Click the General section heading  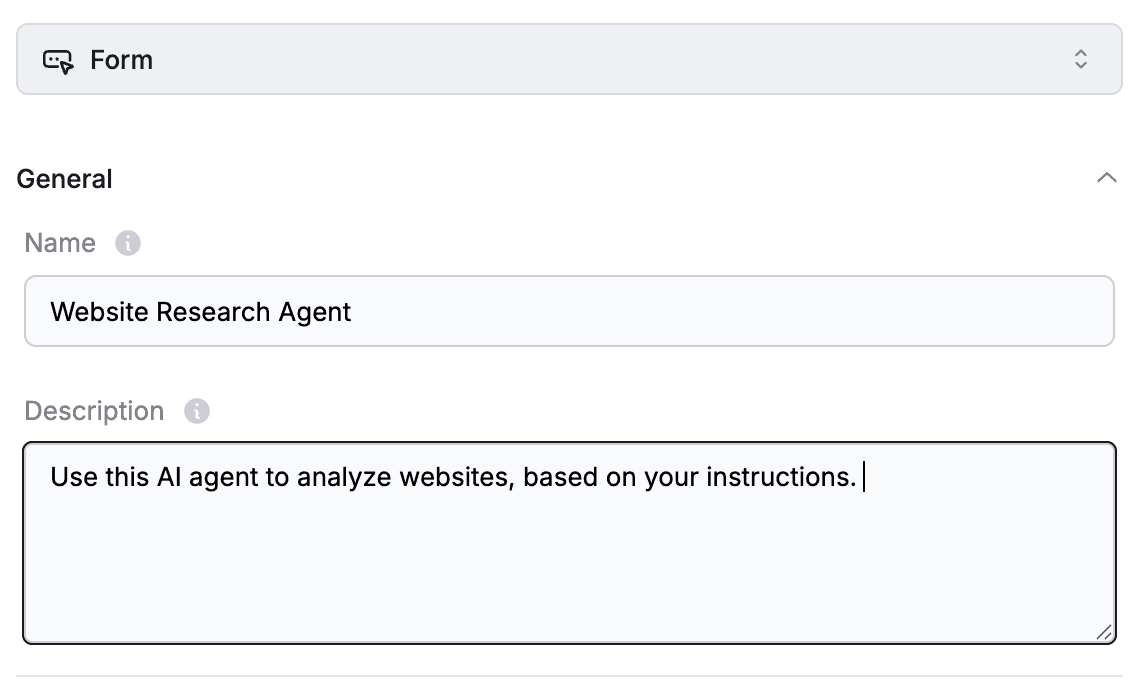click(x=64, y=179)
